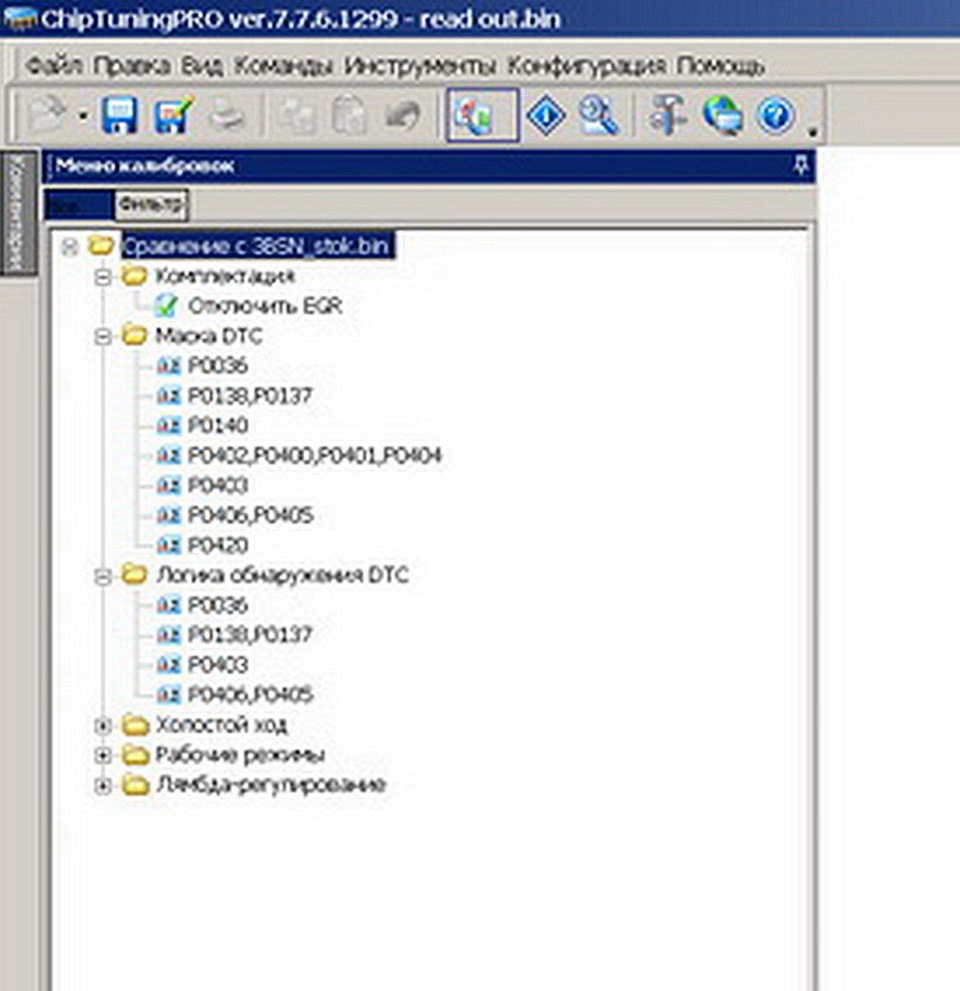Image resolution: width=960 pixels, height=991 pixels.
Task: Collapse the Маска DTC folder
Action: pyautogui.click(x=102, y=337)
